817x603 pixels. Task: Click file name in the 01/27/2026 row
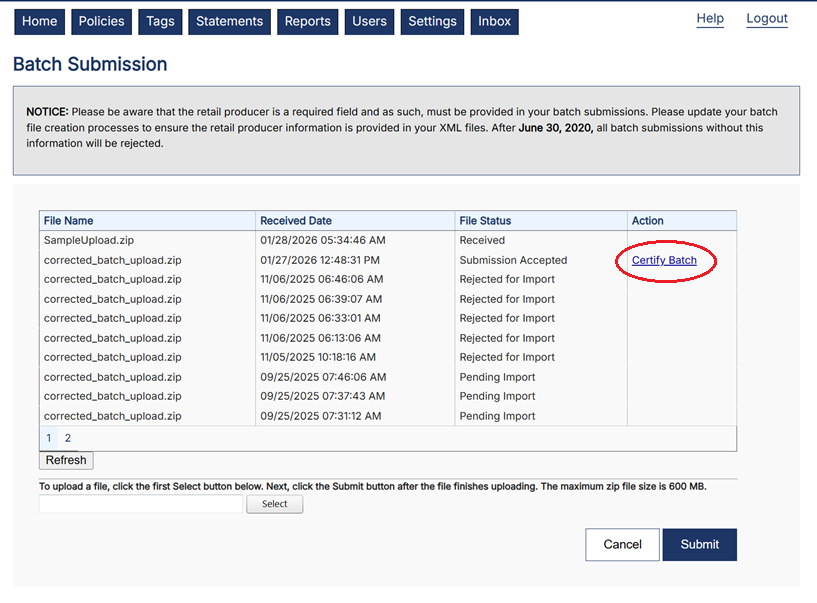pos(113,260)
